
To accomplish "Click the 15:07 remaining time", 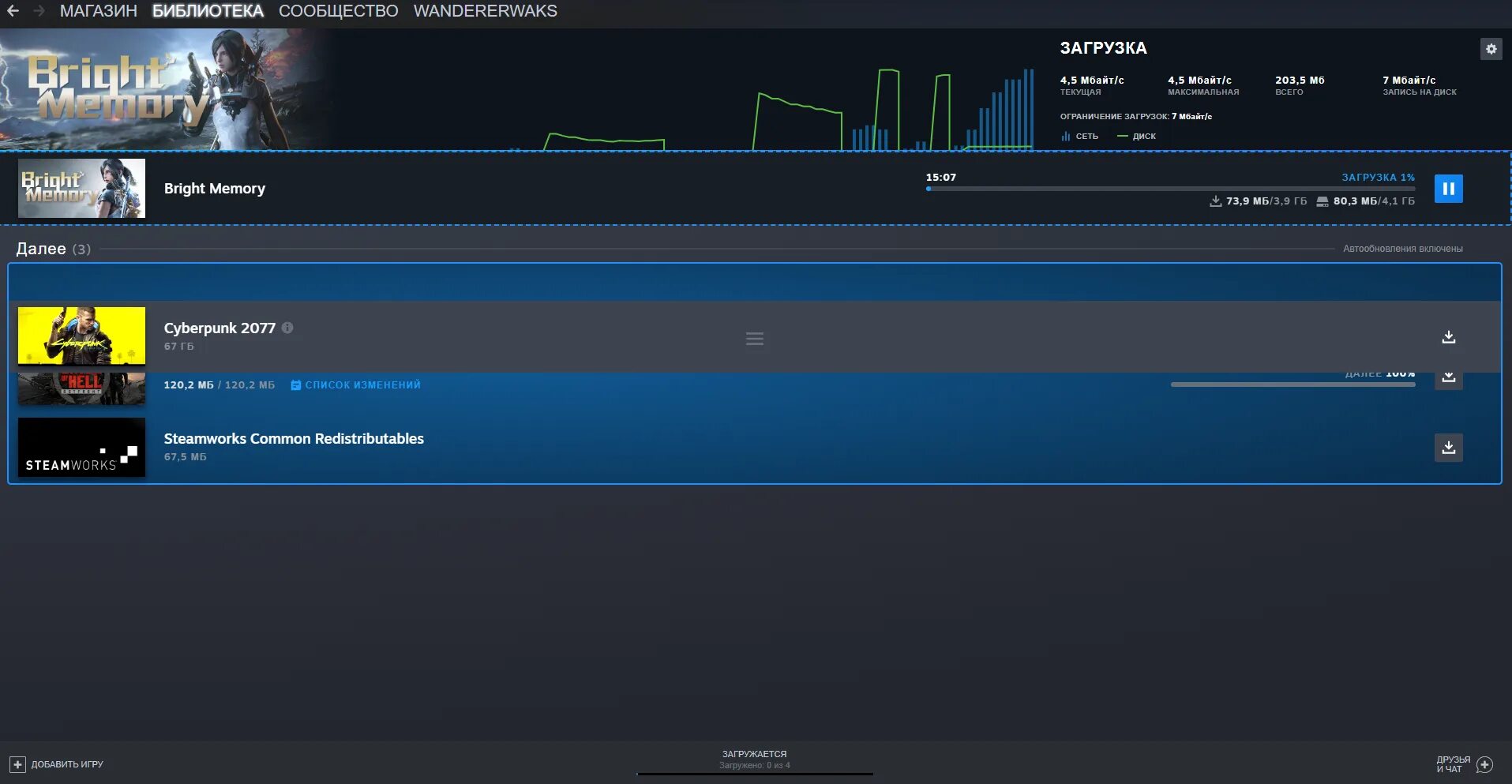I will tap(940, 178).
